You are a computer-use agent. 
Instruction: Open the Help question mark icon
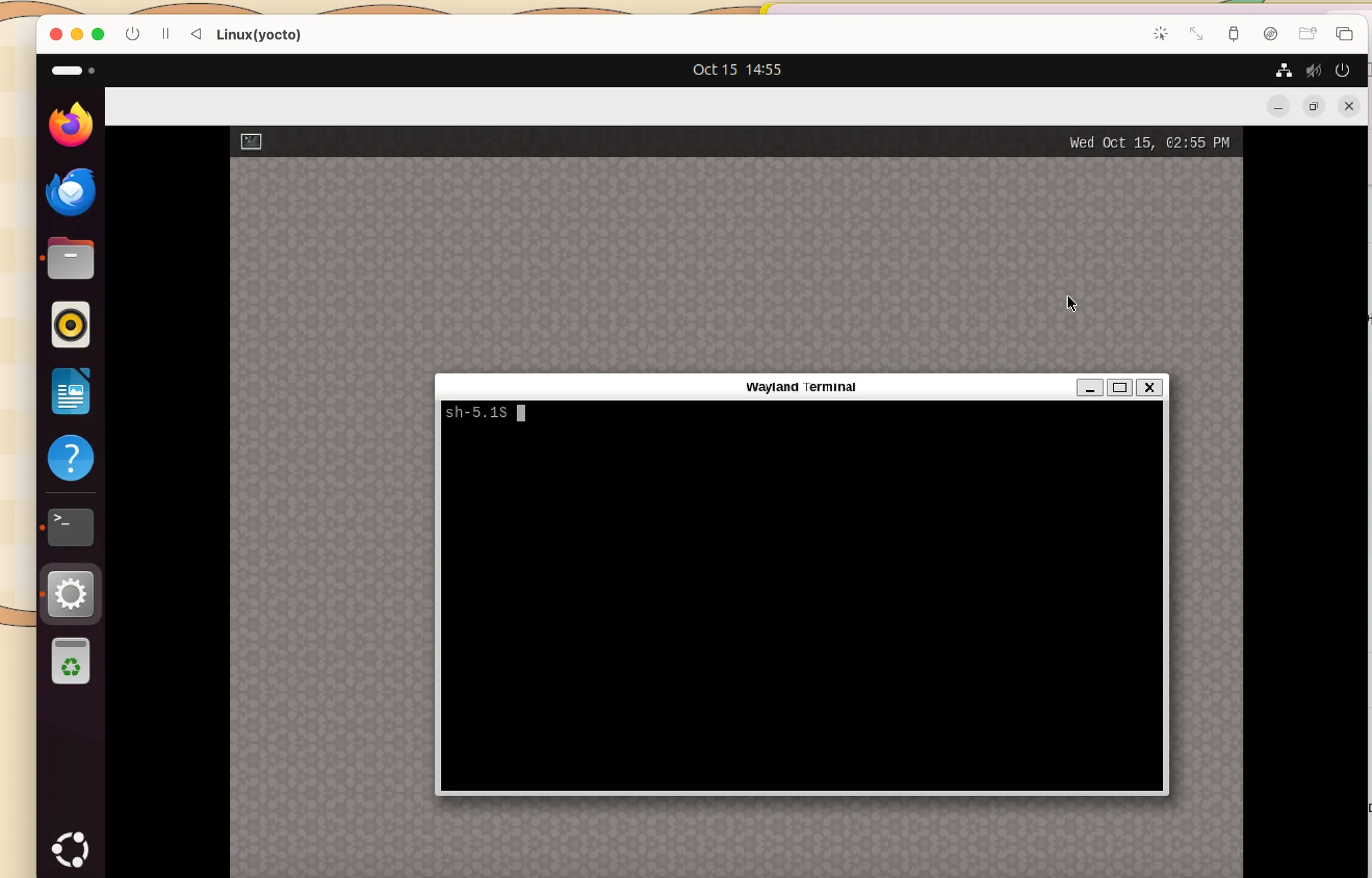pyautogui.click(x=70, y=458)
